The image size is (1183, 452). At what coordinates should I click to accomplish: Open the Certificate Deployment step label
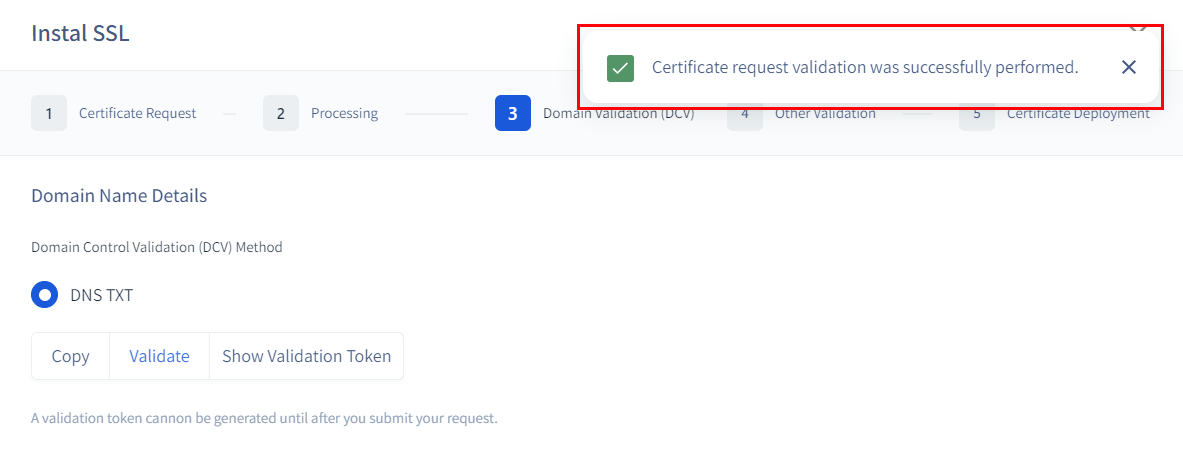1078,115
